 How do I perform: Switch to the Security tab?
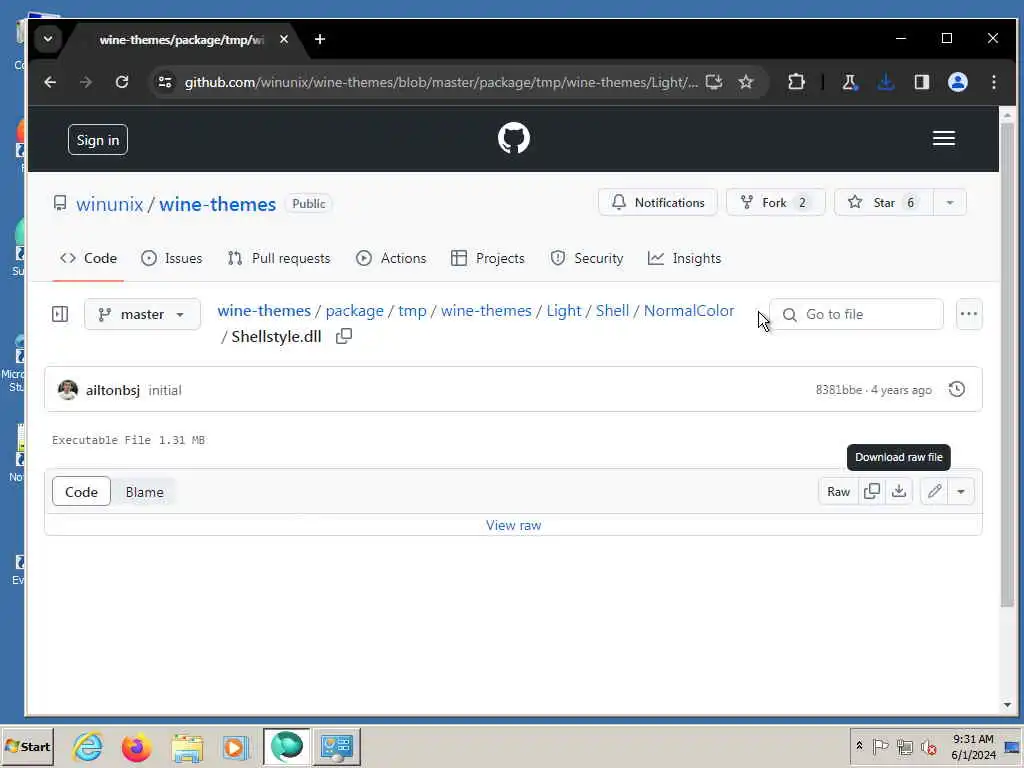coord(586,258)
